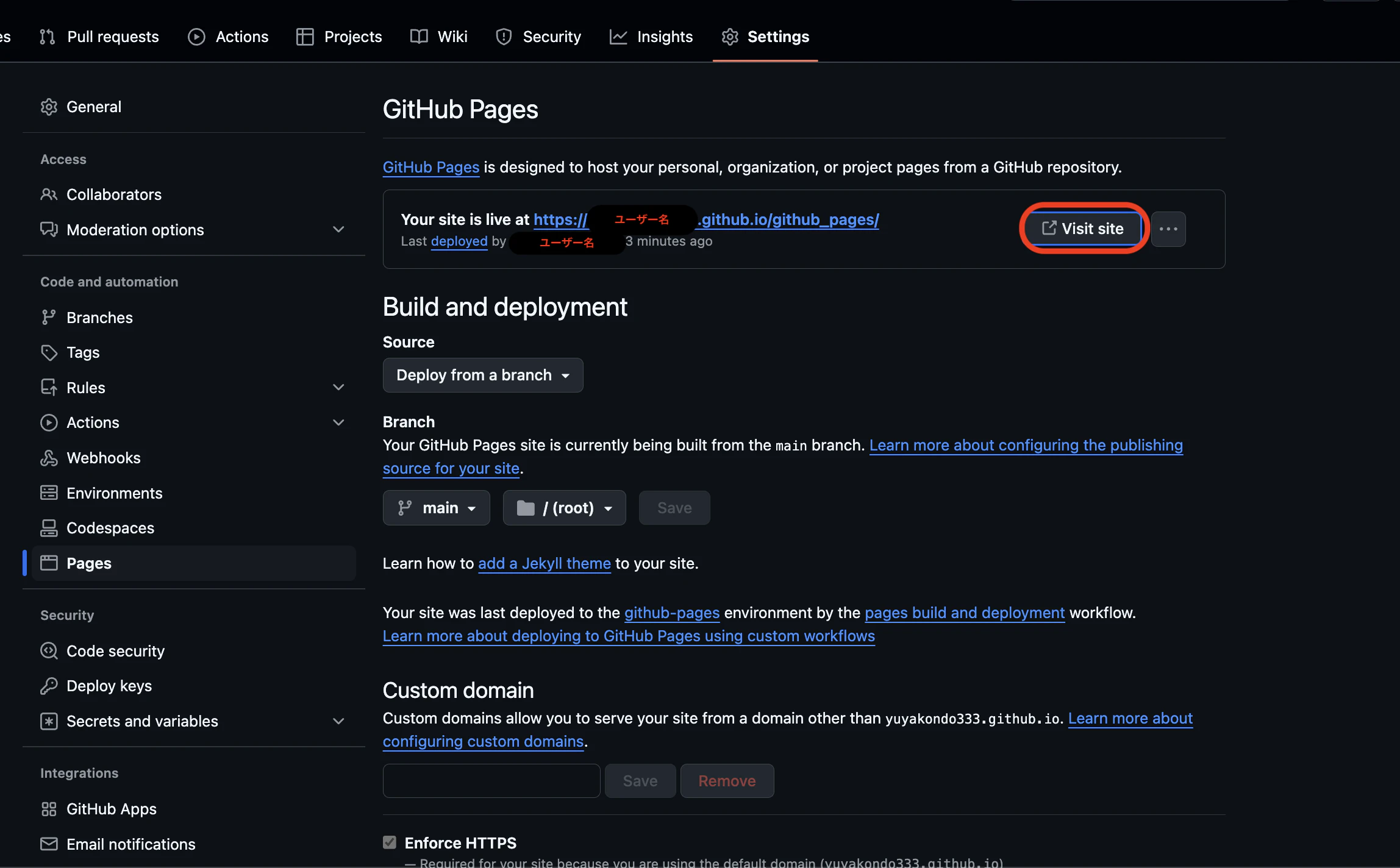Open the / (root) folder dropdown
The image size is (1400, 868).
[564, 508]
